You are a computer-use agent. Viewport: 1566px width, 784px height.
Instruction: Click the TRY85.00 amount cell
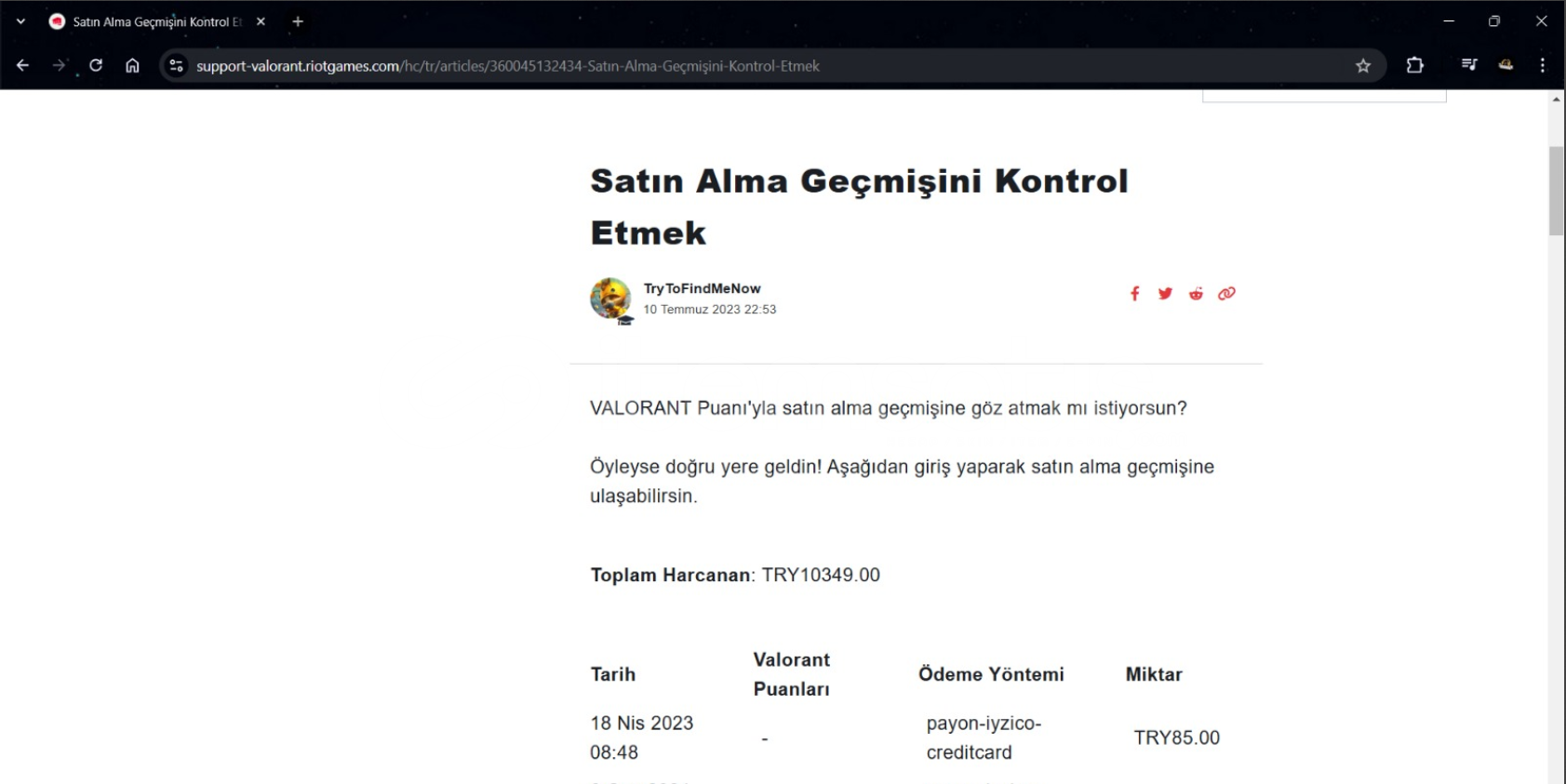coord(1176,737)
